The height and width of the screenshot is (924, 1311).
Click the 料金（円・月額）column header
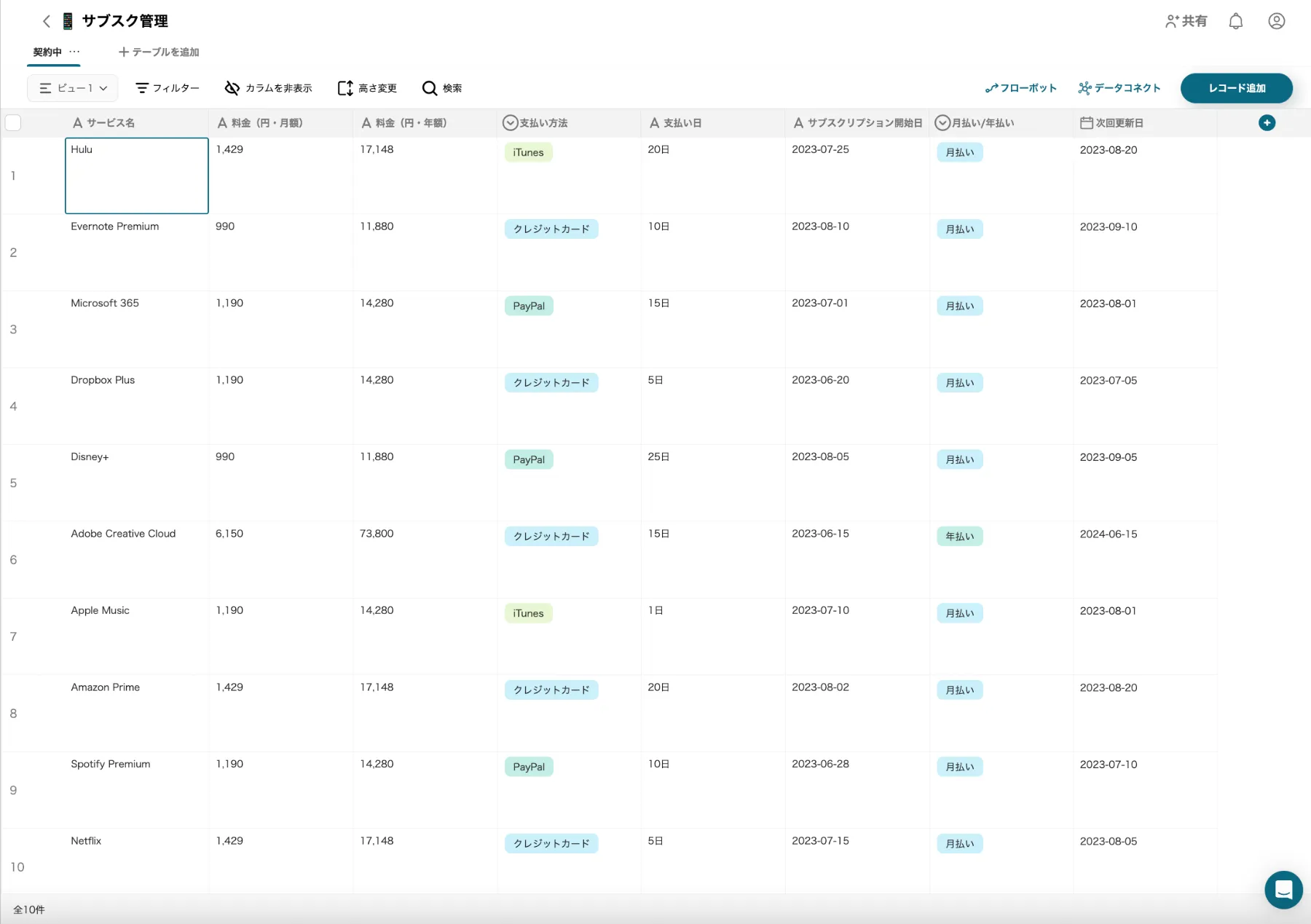point(280,123)
